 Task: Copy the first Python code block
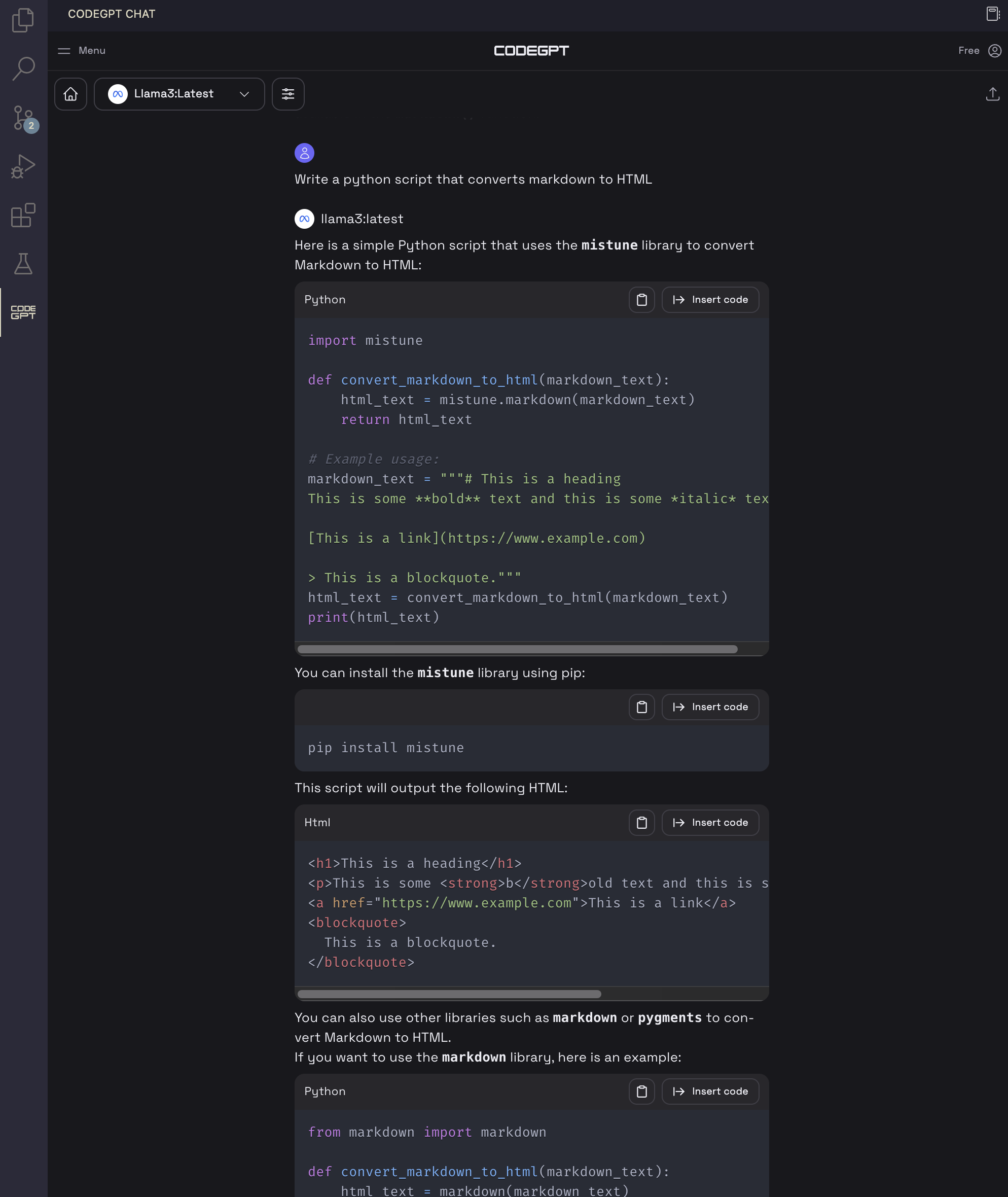click(x=642, y=300)
